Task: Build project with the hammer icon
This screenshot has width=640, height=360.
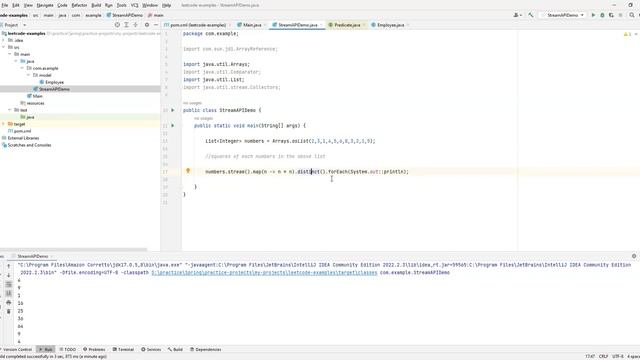Action: pos(531,15)
